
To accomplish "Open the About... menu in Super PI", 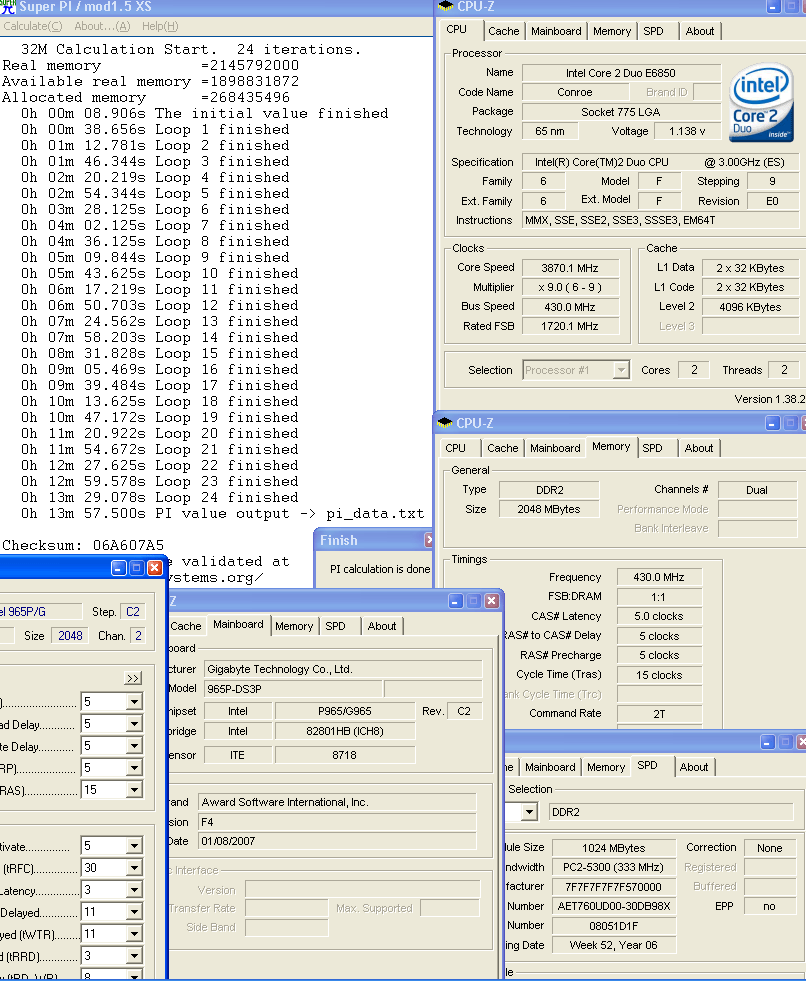I will click(102, 26).
